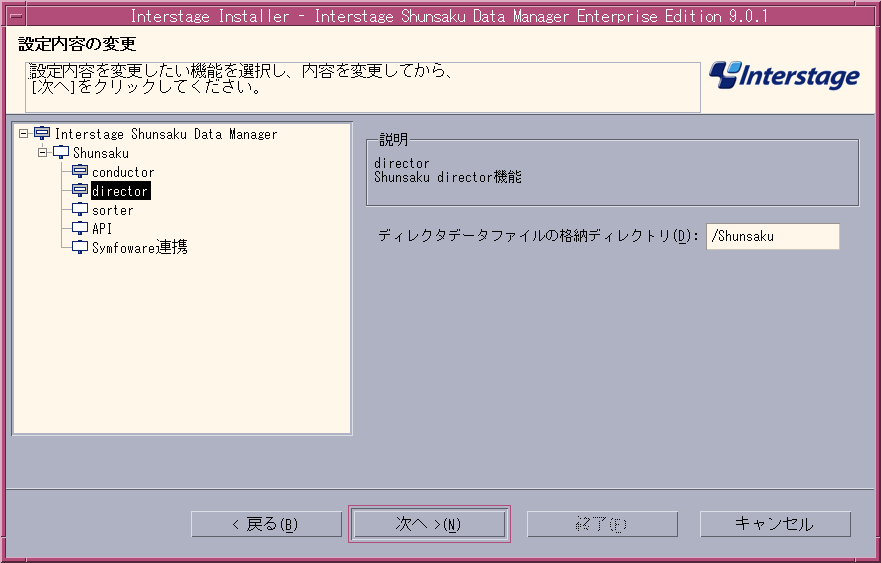Proceed with the 次へ >(N) button
Image resolution: width=881 pixels, height=563 pixels.
pyautogui.click(x=429, y=524)
